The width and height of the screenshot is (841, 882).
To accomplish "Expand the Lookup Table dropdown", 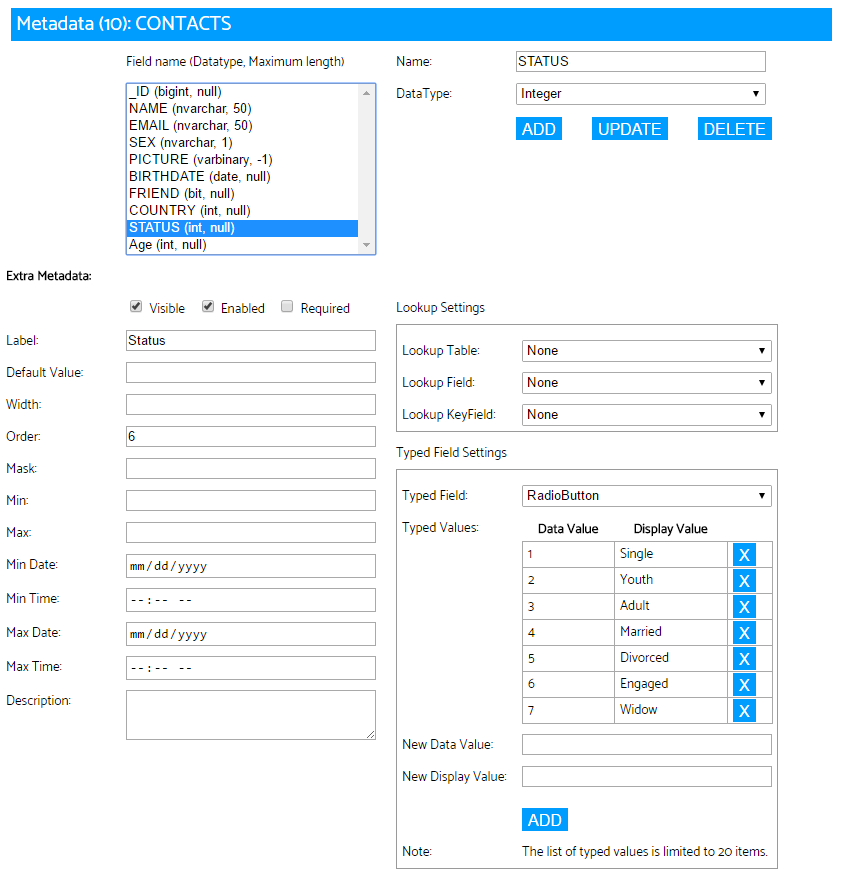I will point(646,350).
